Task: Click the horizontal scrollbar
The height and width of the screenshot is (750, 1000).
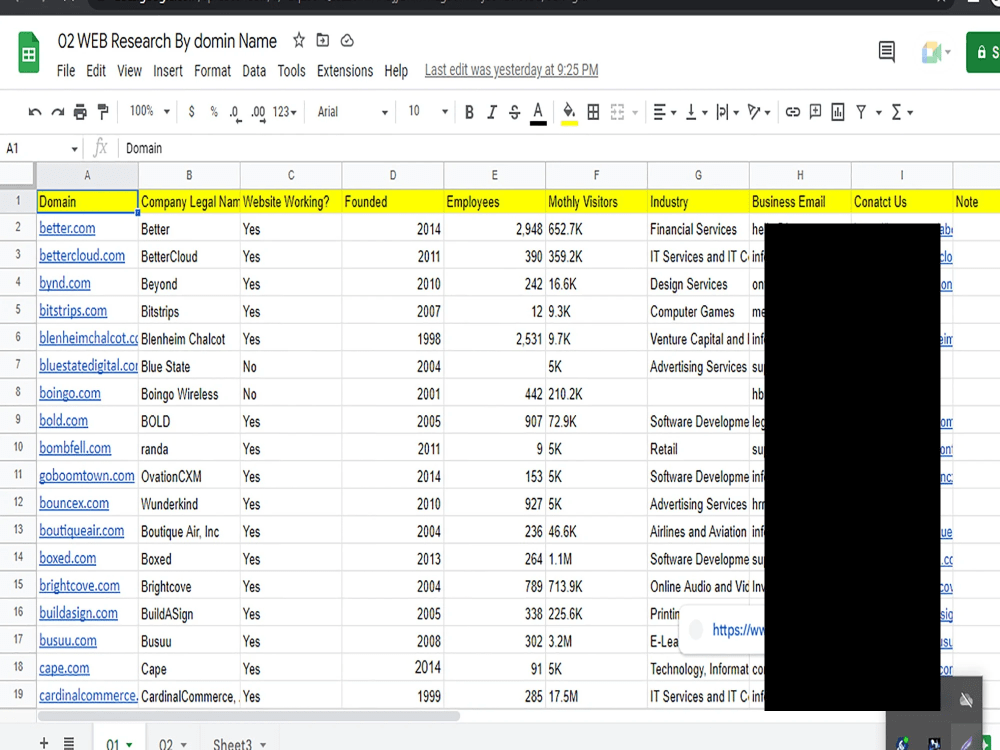Action: pos(249,716)
